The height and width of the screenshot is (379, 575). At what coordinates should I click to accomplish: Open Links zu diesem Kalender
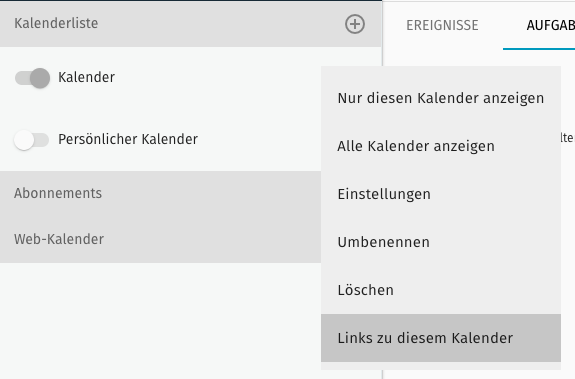pos(441,338)
